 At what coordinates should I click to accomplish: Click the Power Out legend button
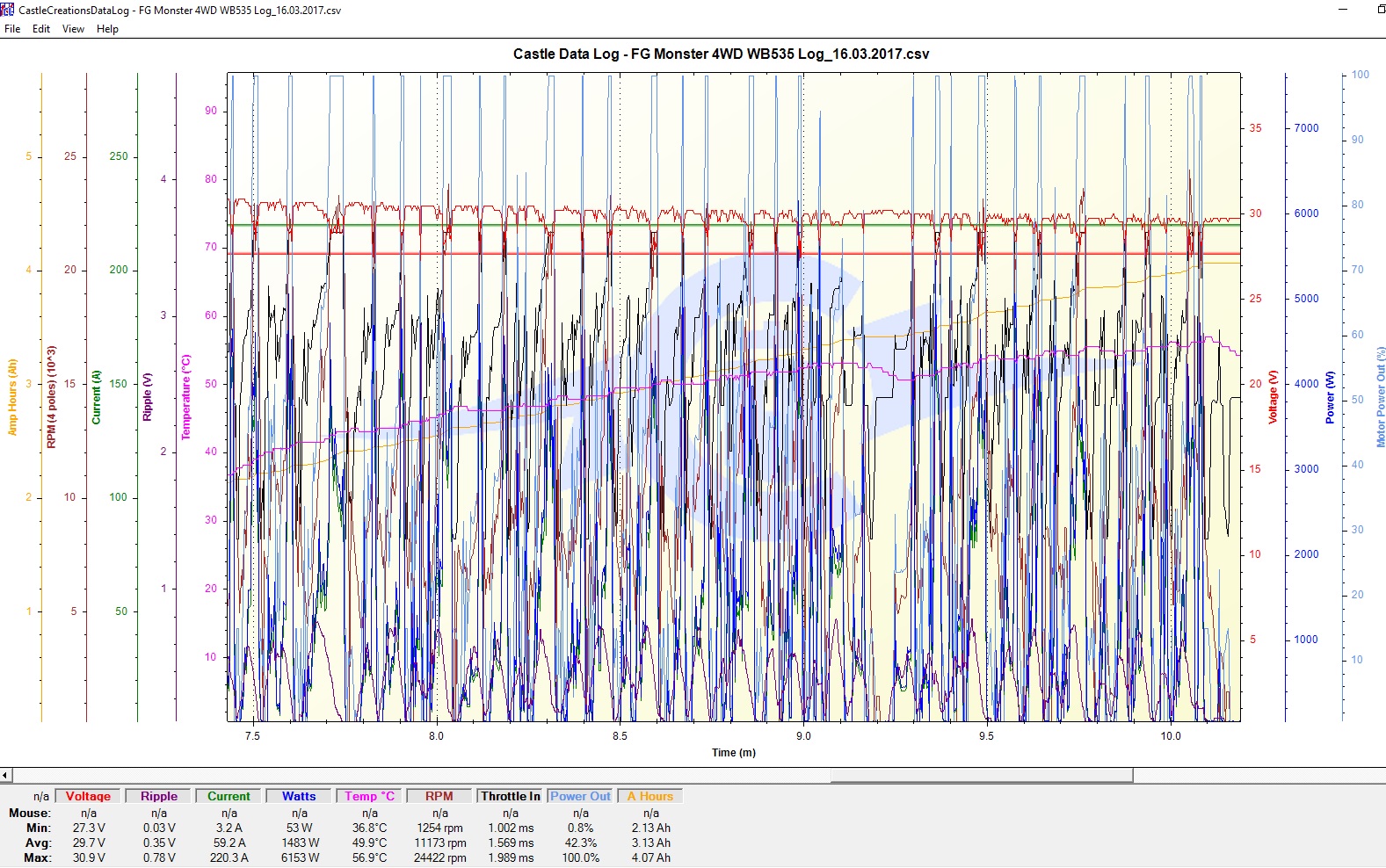pos(580,796)
